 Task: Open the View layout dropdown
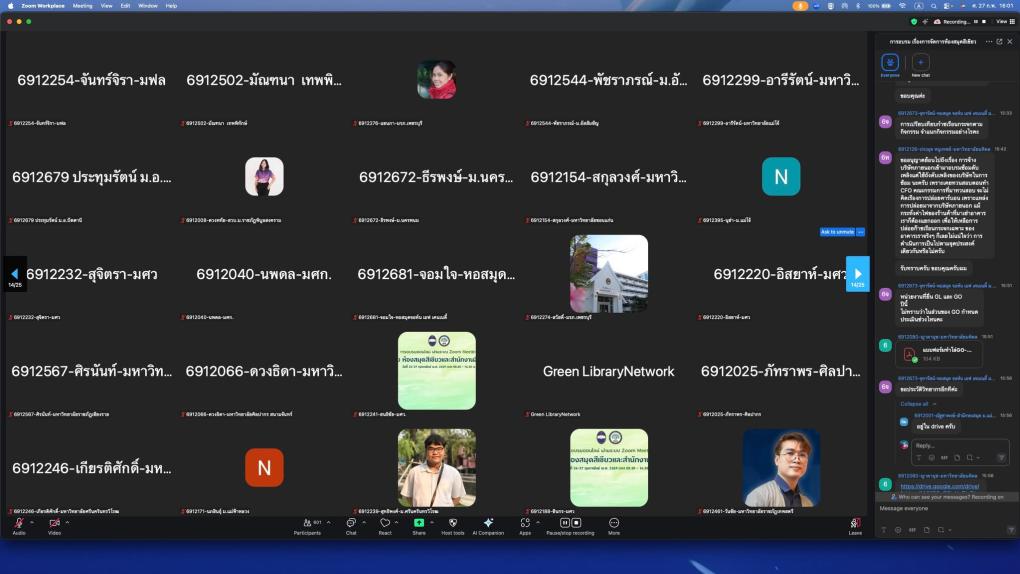tap(1003, 21)
